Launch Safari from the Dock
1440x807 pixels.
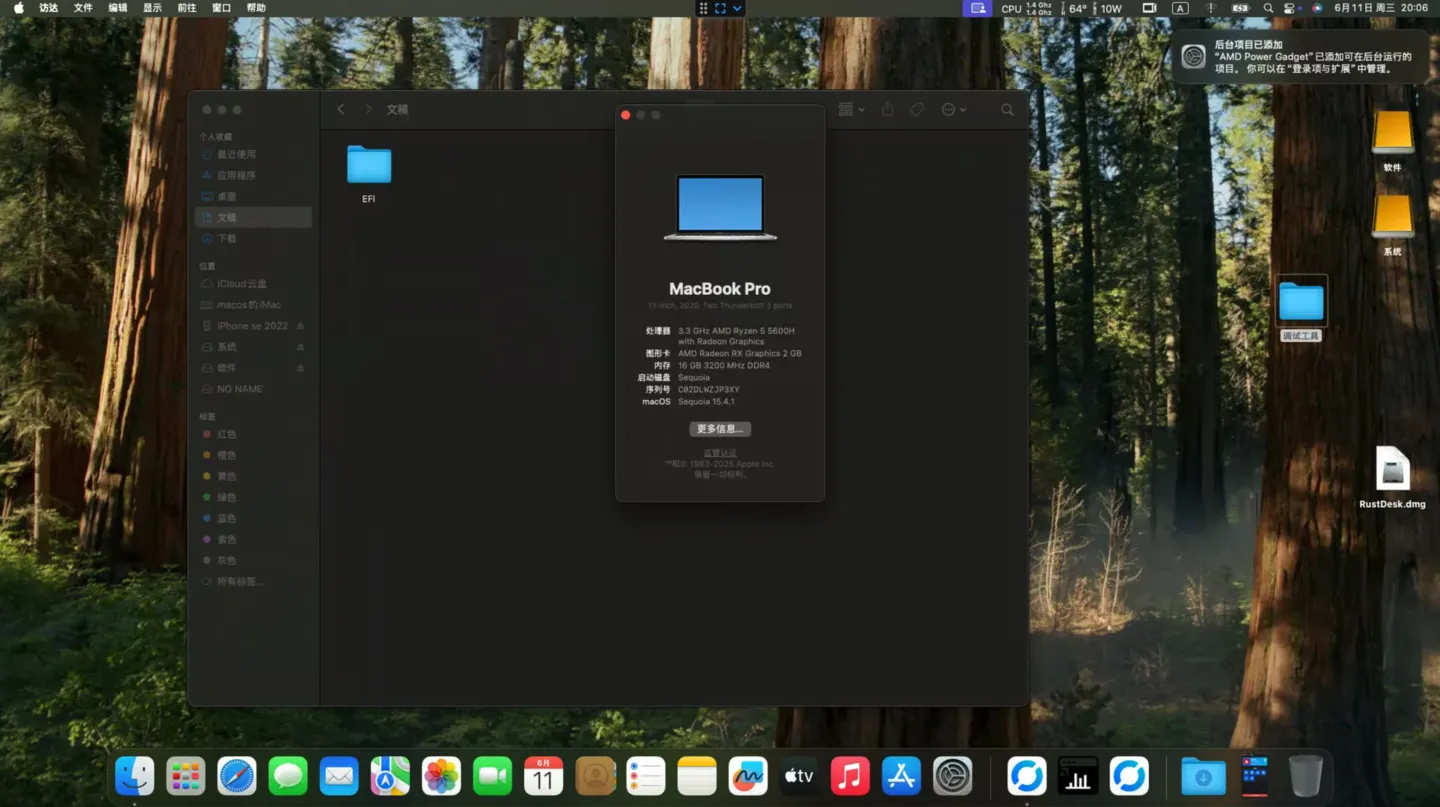tap(237, 776)
